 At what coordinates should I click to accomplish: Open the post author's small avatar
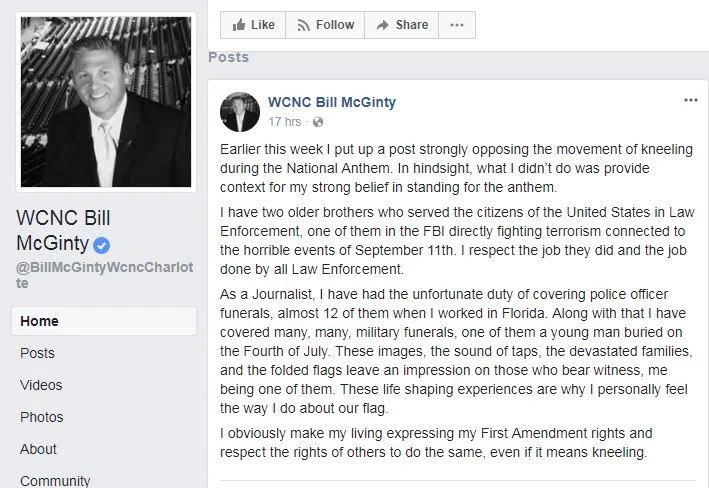pyautogui.click(x=240, y=112)
